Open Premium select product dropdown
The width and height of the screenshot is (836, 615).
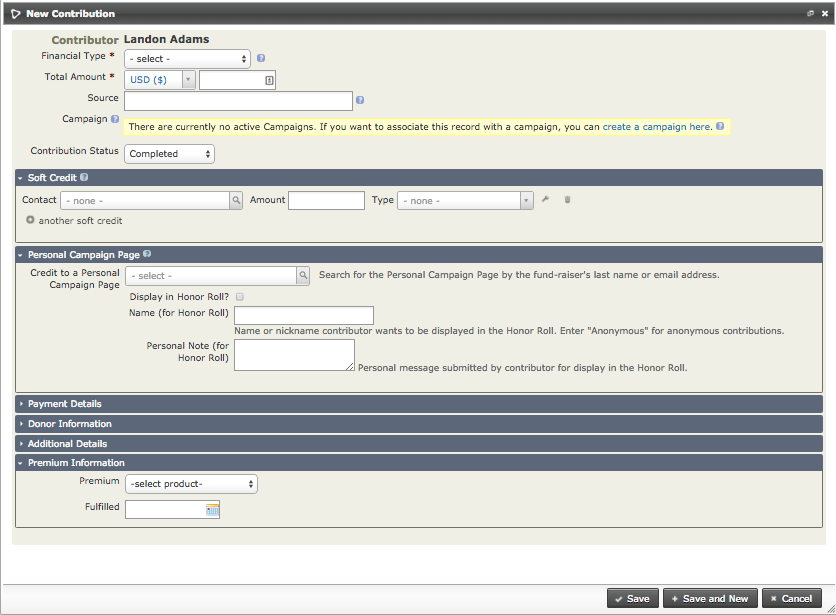[191, 484]
